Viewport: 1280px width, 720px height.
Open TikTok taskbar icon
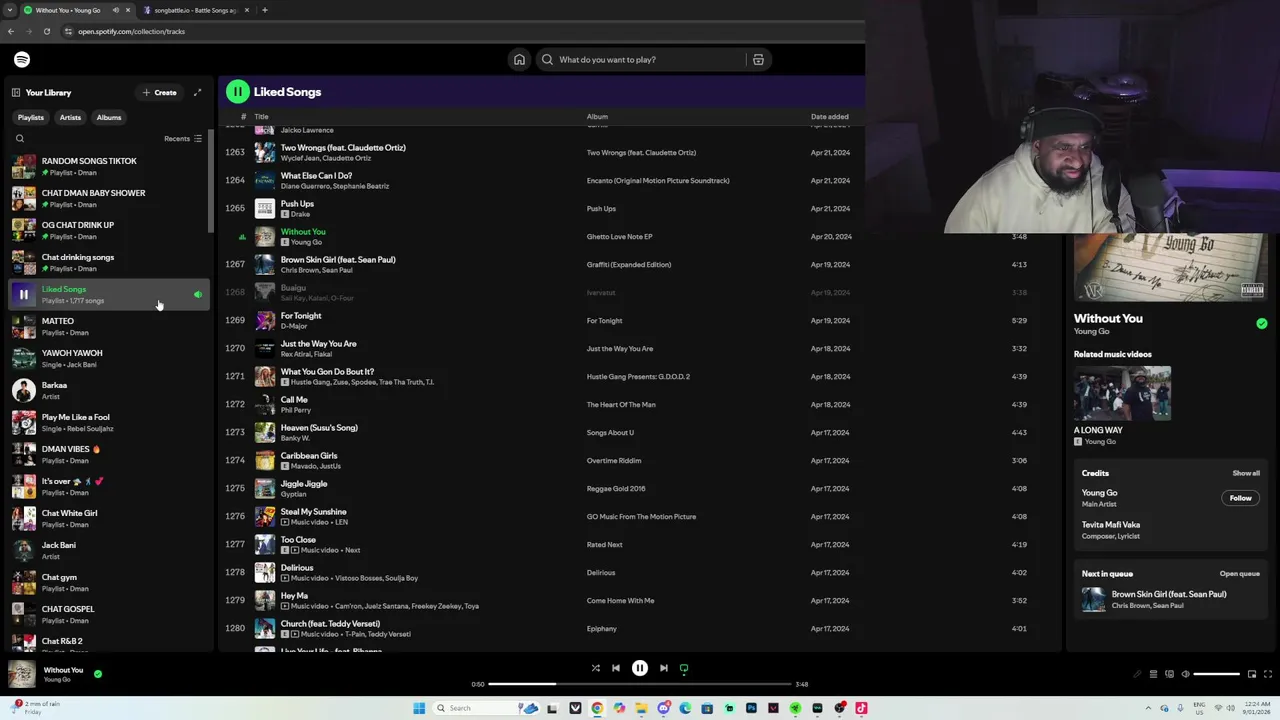861,708
